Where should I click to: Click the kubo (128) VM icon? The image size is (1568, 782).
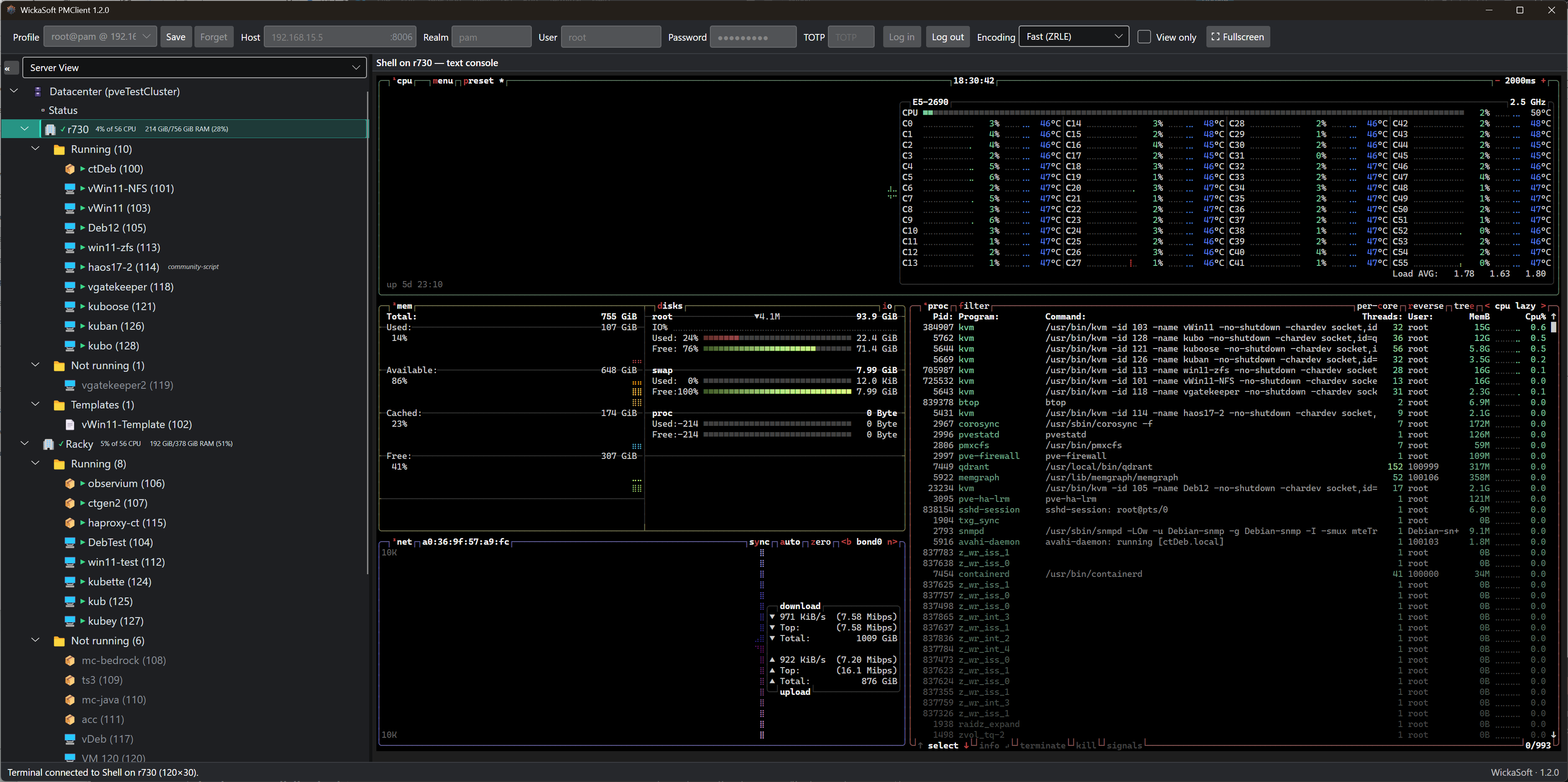point(70,346)
